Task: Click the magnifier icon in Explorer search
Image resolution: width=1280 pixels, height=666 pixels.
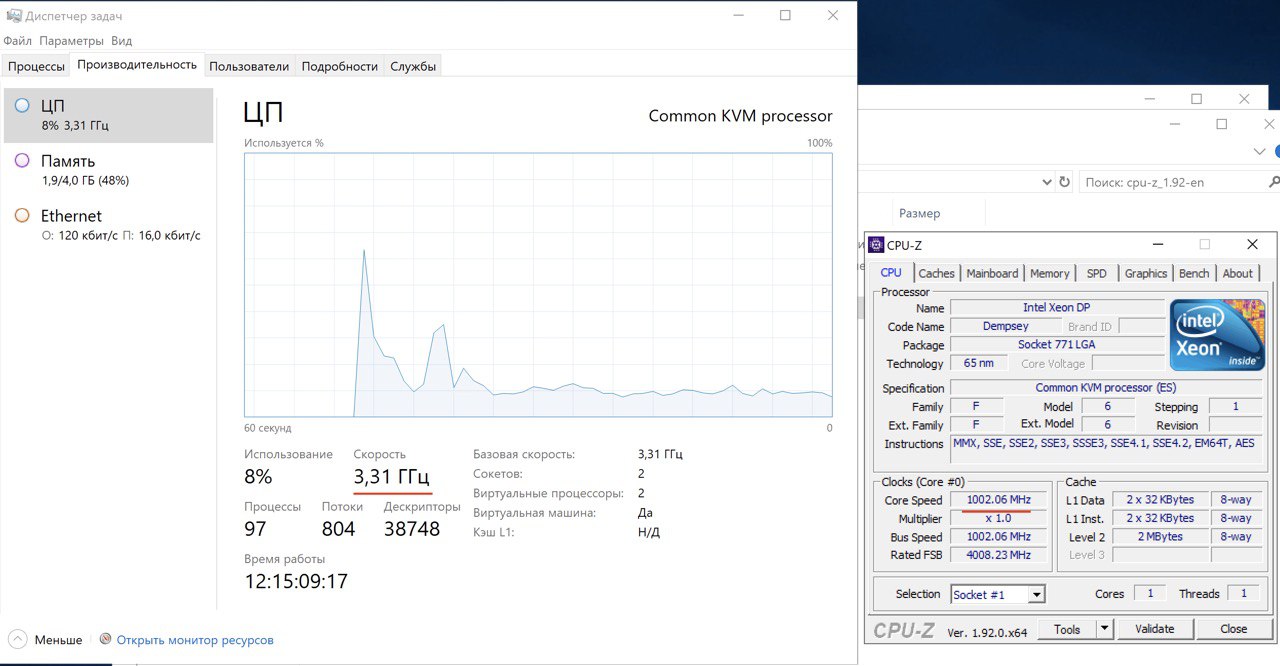Action: (1273, 182)
